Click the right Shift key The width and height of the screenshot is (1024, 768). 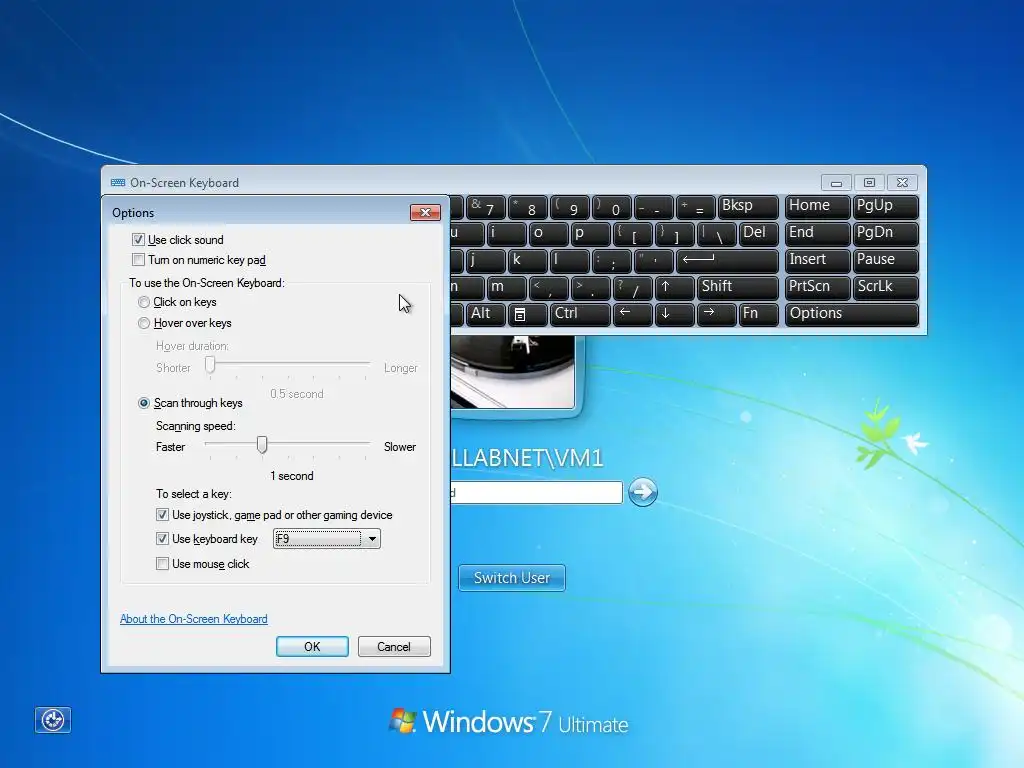(x=738, y=287)
